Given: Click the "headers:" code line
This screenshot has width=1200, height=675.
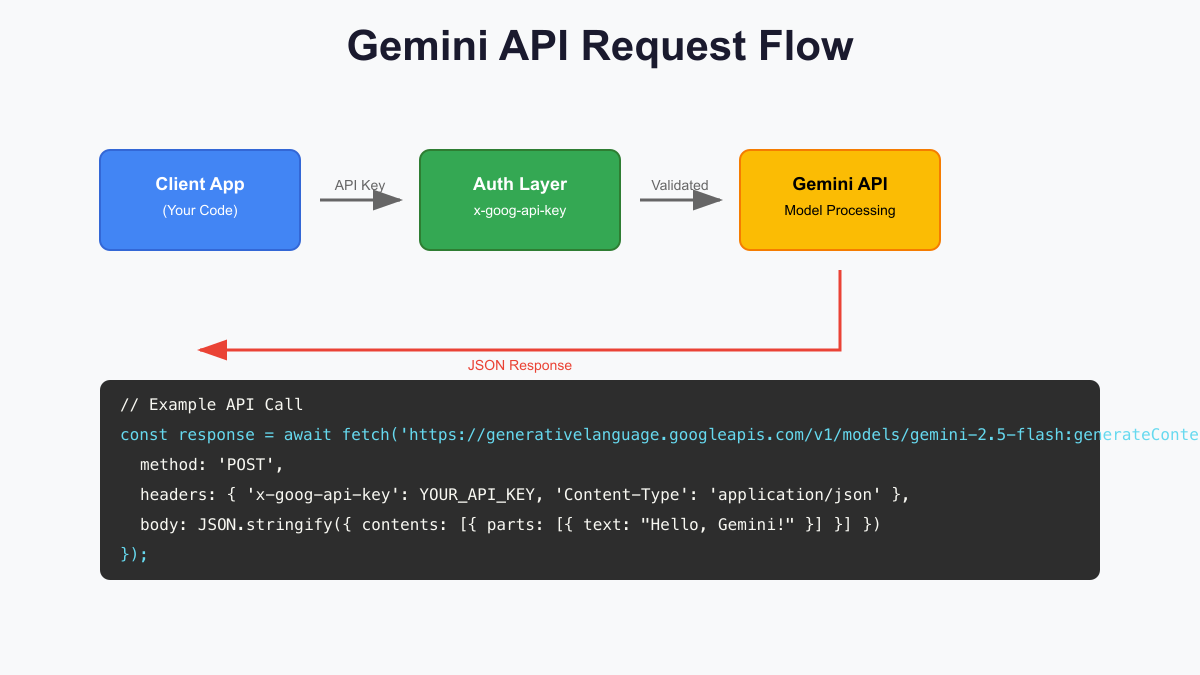Looking at the screenshot, I should click(x=525, y=495).
